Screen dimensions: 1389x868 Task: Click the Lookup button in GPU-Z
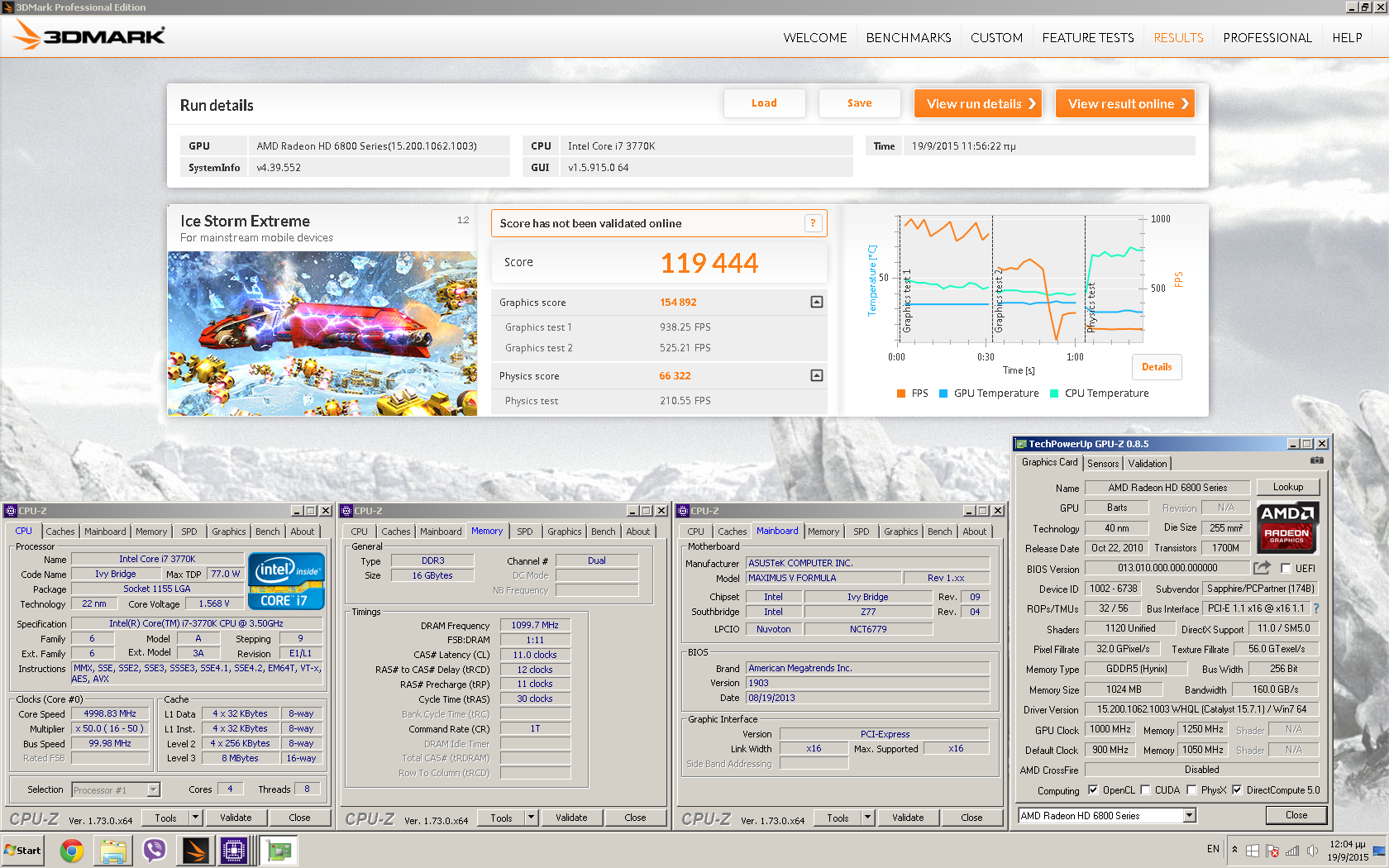coord(1288,487)
